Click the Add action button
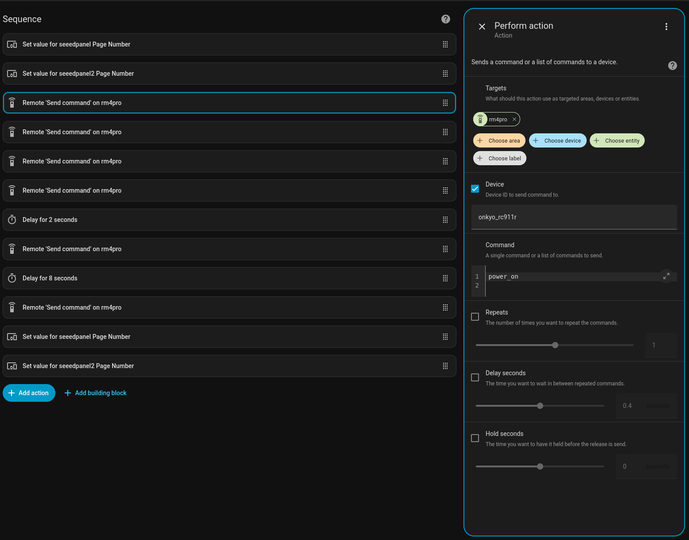This screenshot has height=540, width=689. click(x=29, y=393)
